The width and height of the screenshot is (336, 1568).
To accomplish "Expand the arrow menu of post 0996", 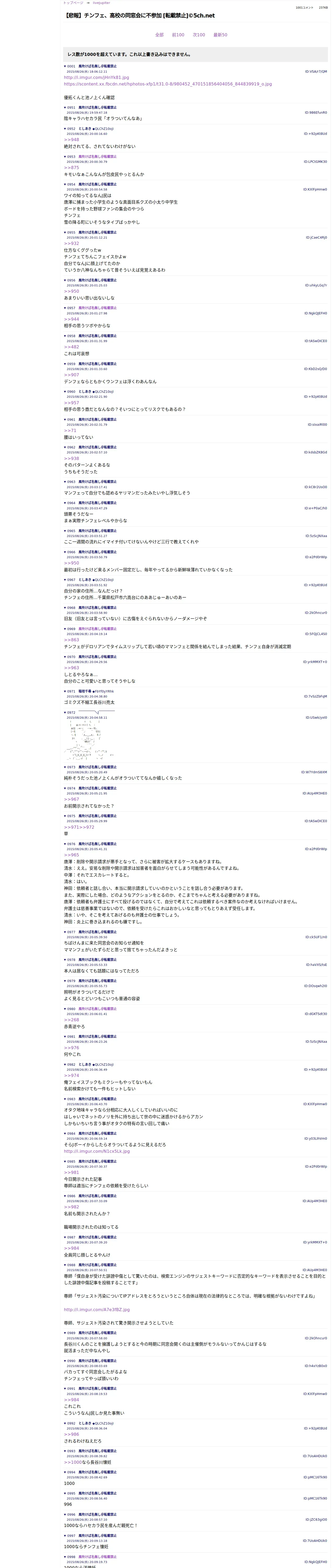I will click(x=65, y=1514).
